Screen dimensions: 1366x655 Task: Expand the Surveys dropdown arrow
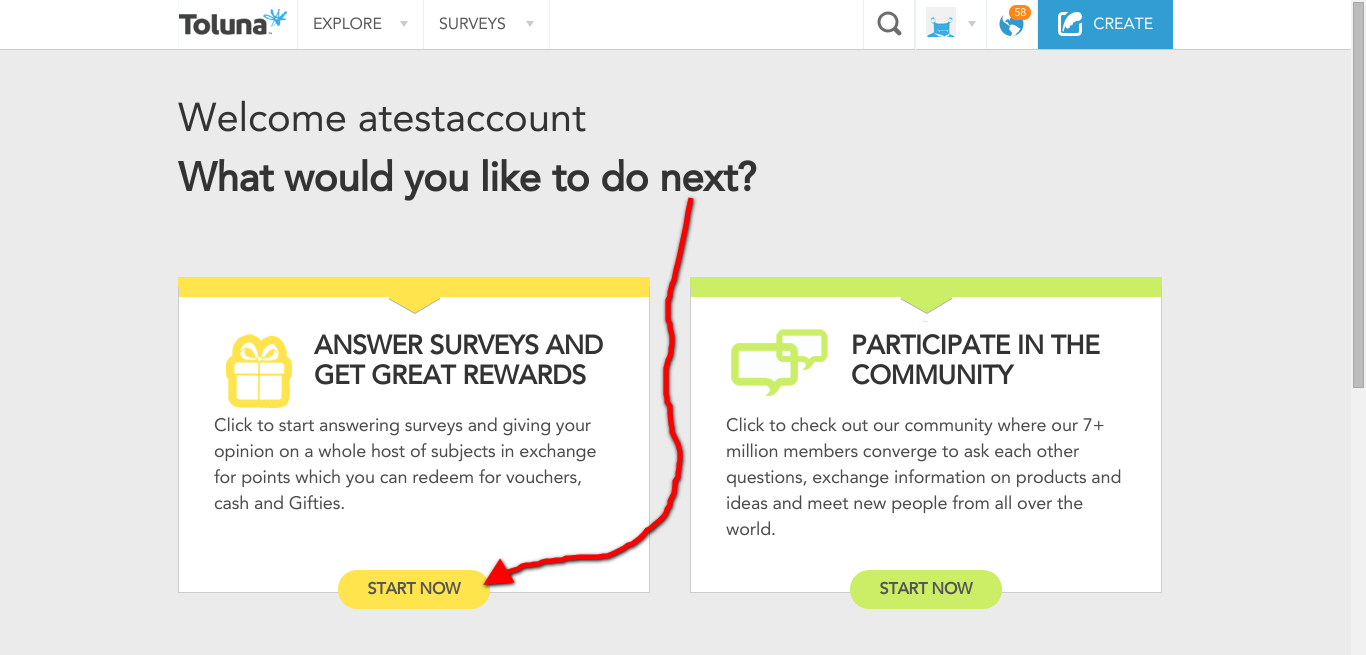pyautogui.click(x=529, y=24)
